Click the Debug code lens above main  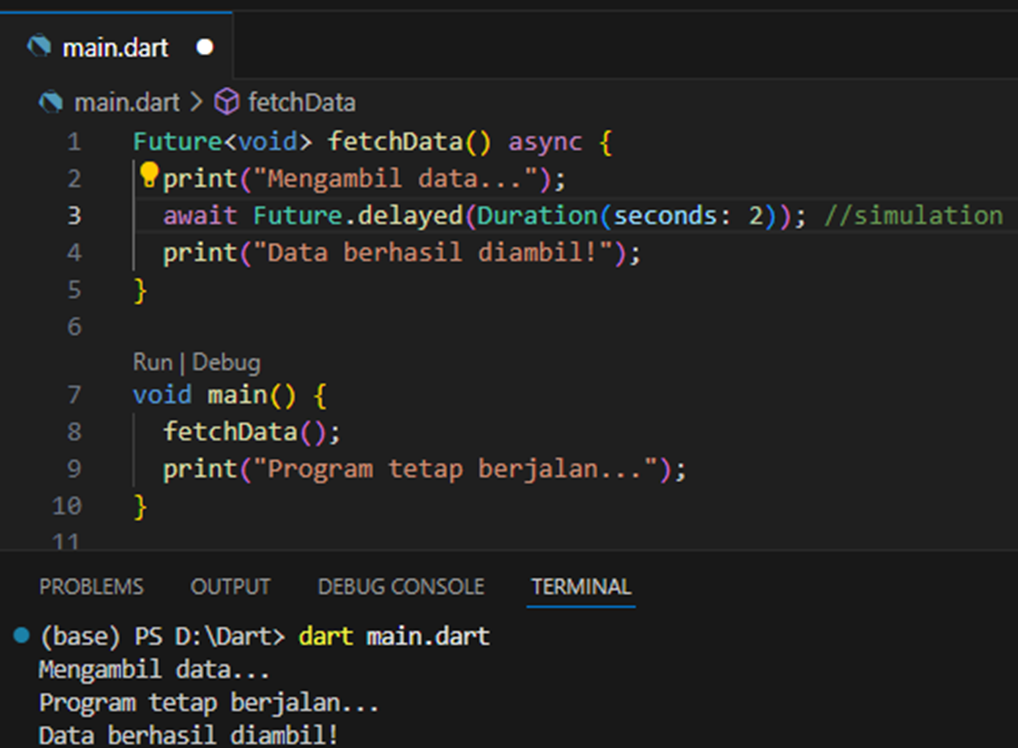click(226, 362)
